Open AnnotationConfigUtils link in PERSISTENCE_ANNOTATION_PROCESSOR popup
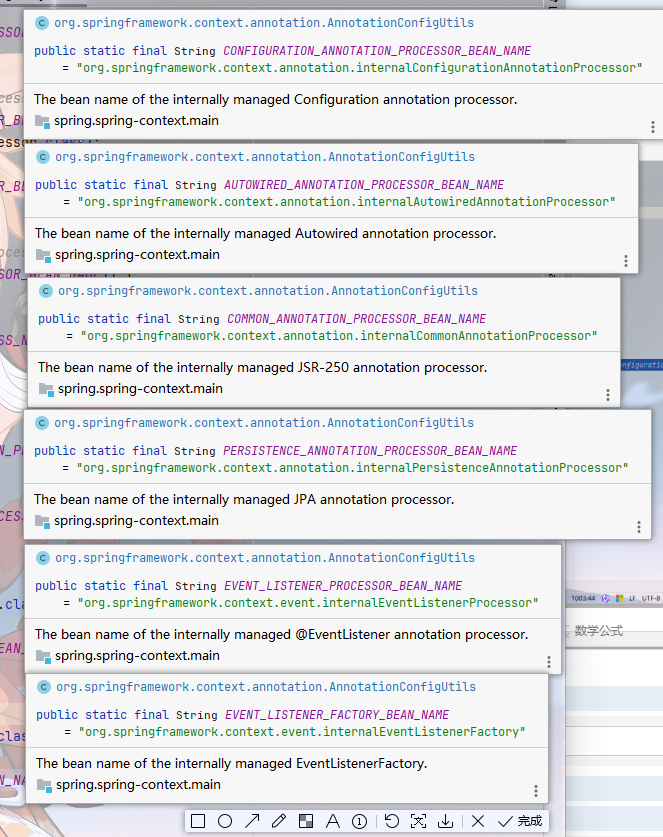The image size is (663, 837). (264, 423)
